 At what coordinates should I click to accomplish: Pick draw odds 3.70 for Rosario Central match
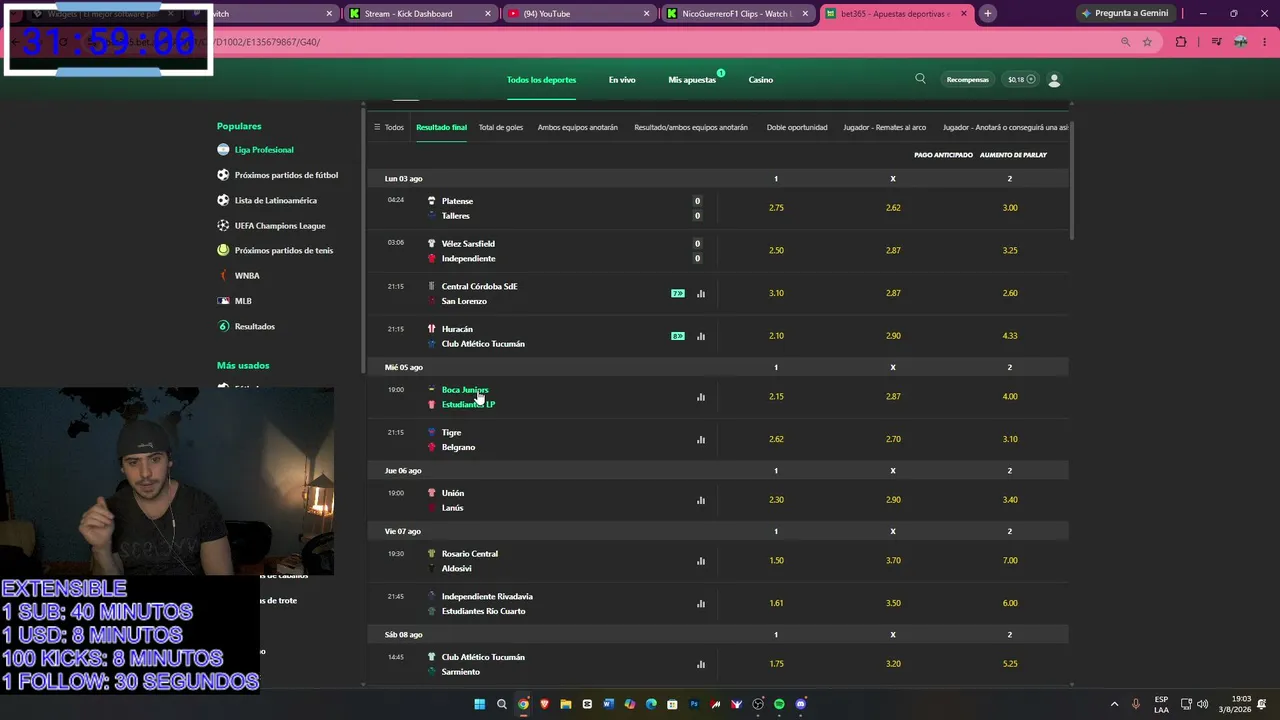(893, 561)
